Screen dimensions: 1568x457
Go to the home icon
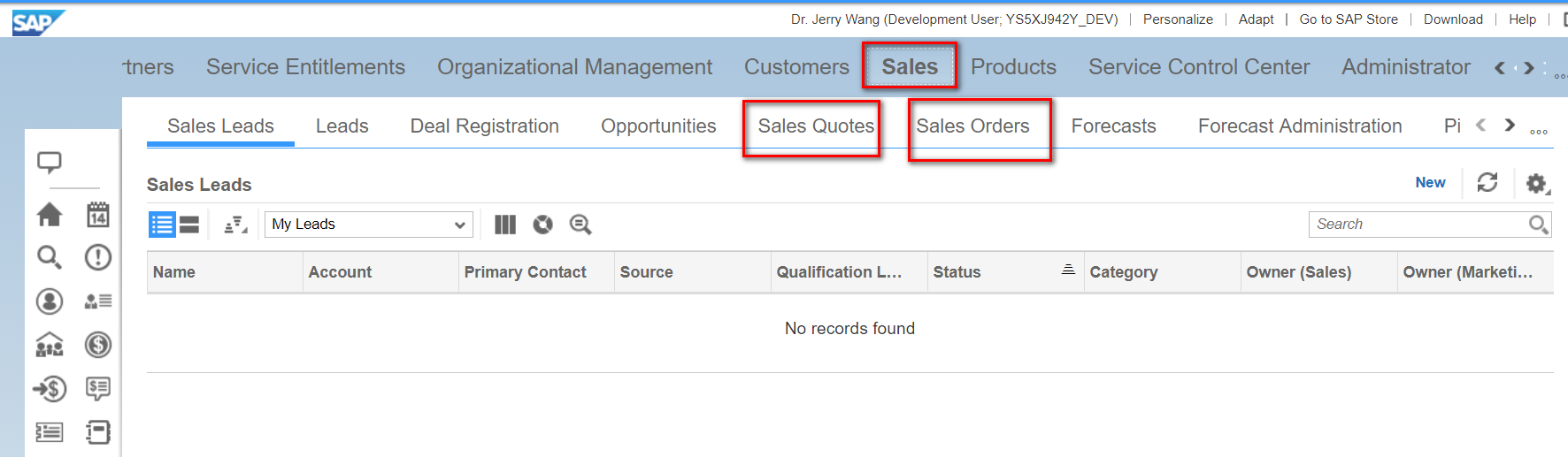point(50,214)
